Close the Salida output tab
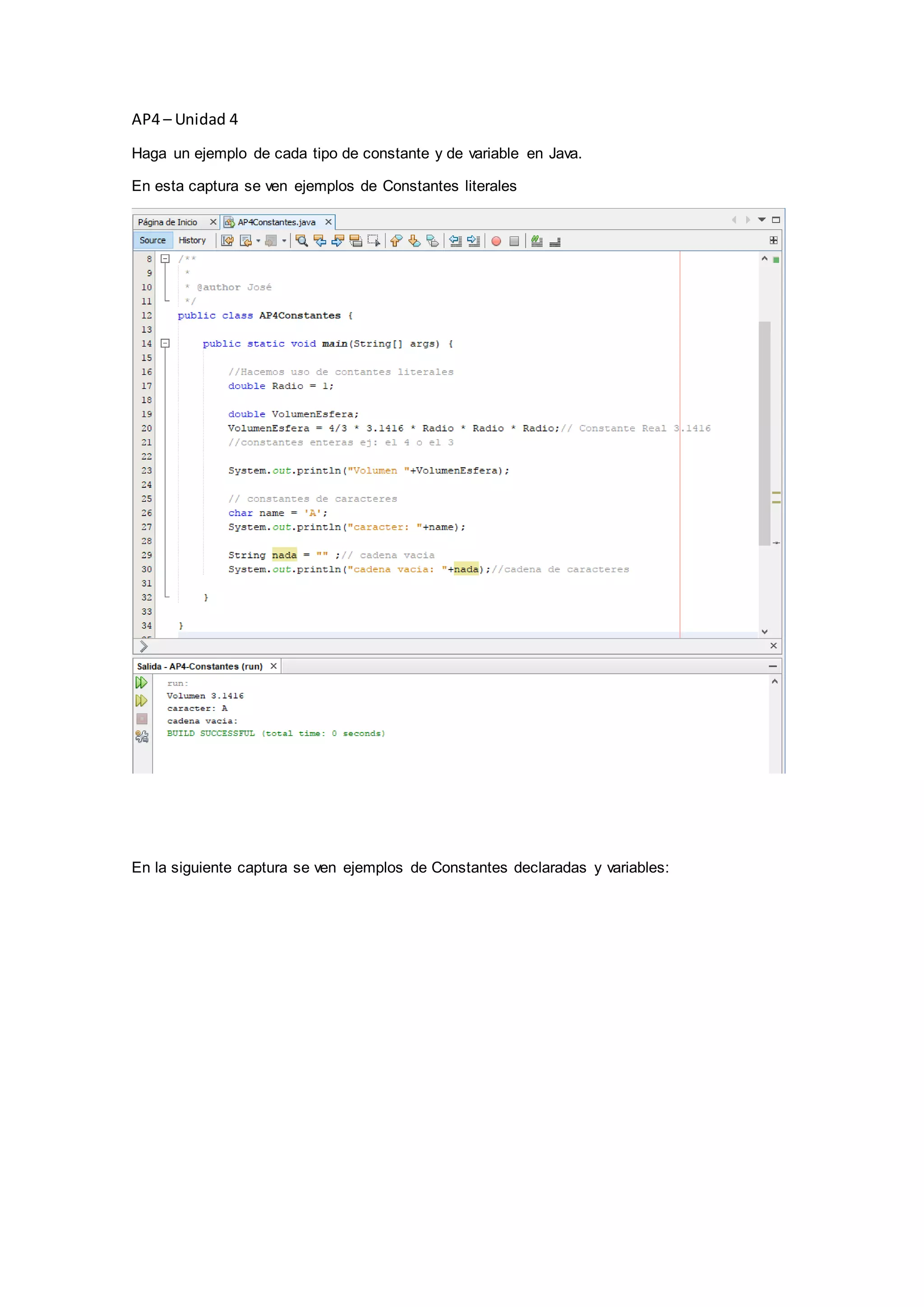Screen dimensions: 924x1307 [274, 666]
